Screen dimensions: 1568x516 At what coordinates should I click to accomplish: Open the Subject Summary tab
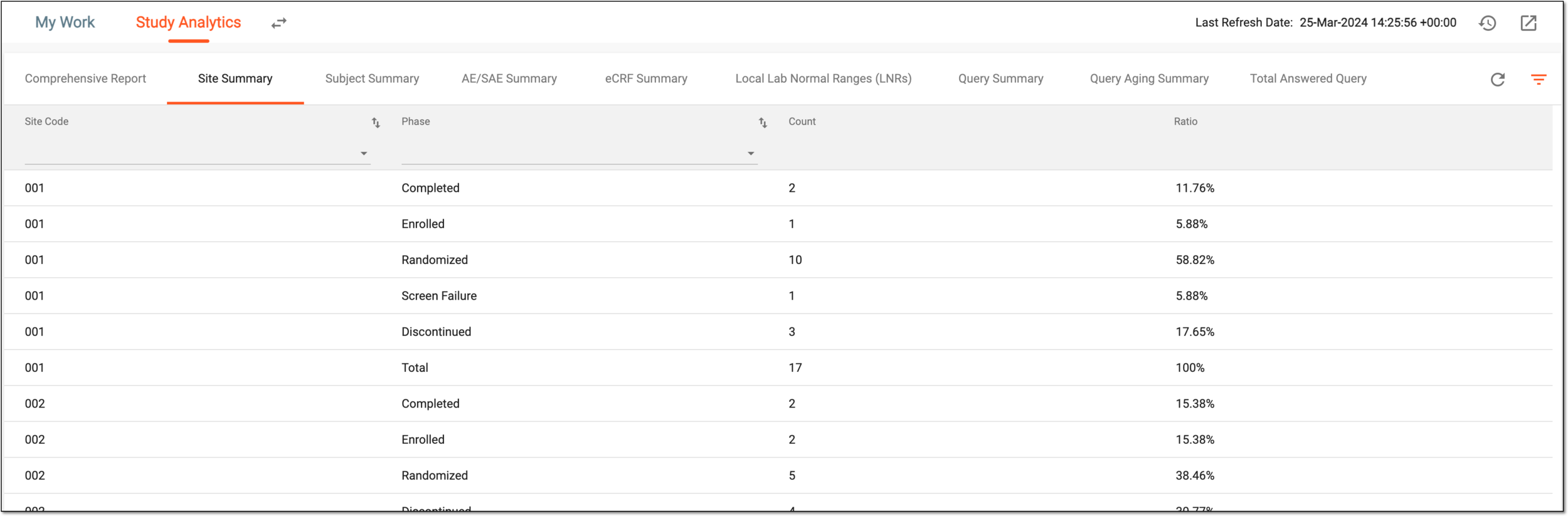372,79
